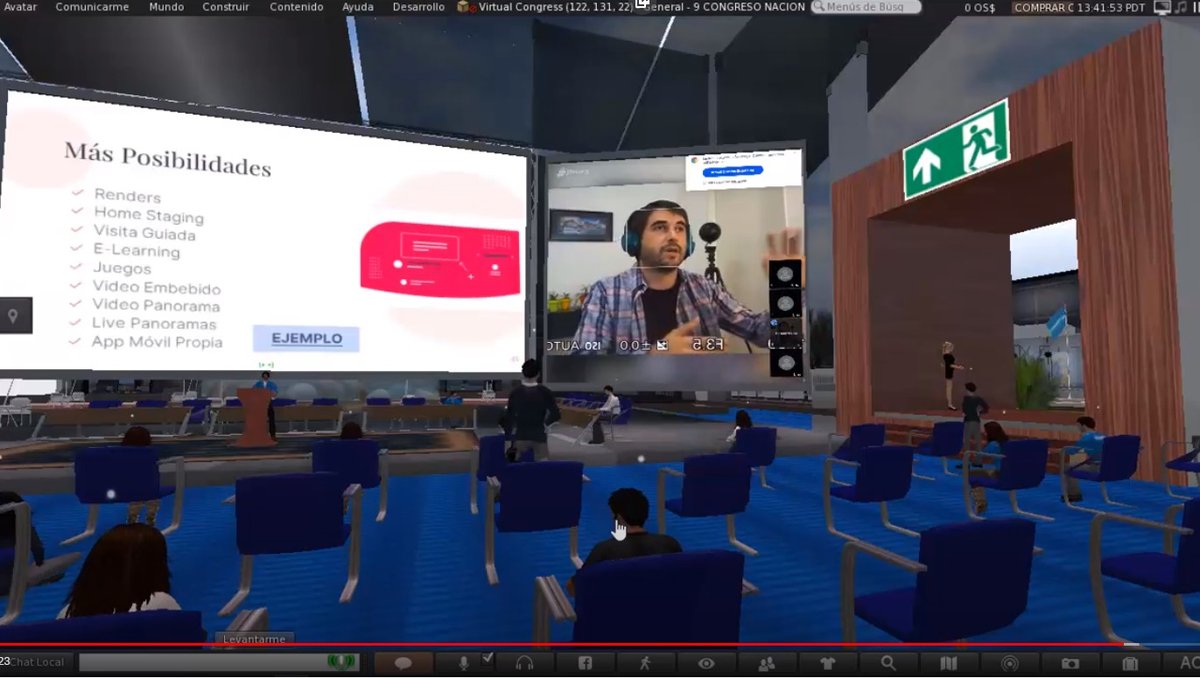Viewport: 1200px width, 678px height.
Task: Open the chat speech bubble button
Action: coord(403,663)
